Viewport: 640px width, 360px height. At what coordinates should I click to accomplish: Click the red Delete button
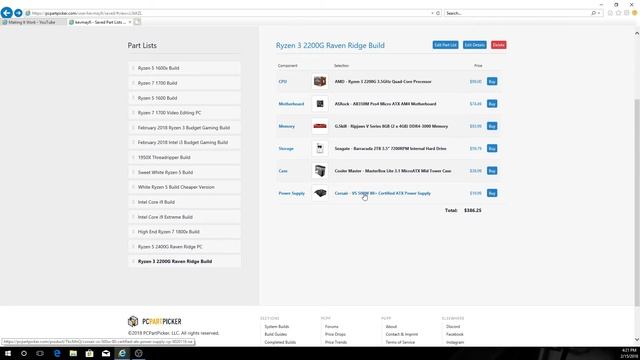pyautogui.click(x=498, y=45)
